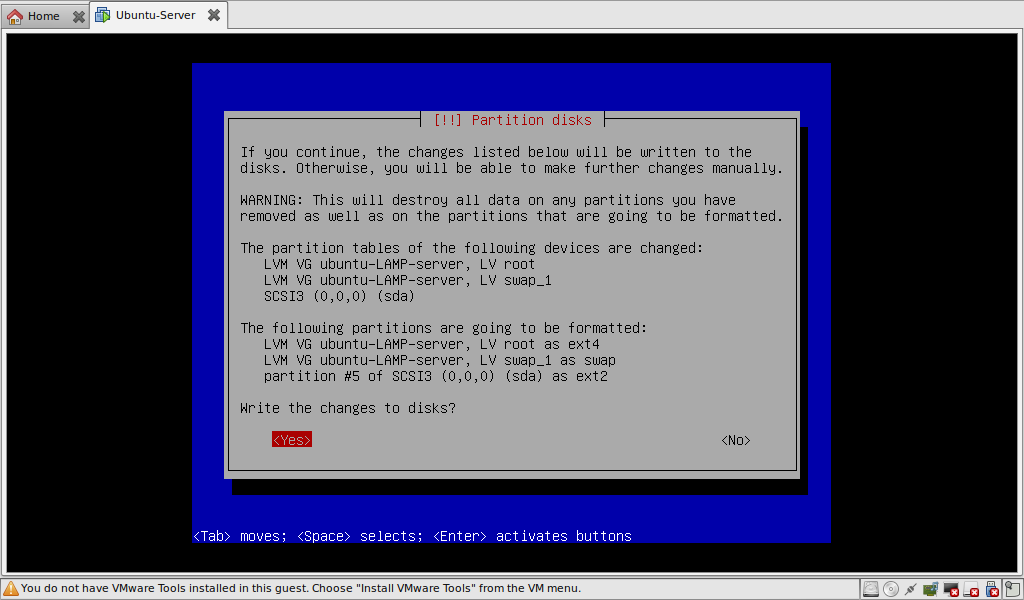The width and height of the screenshot is (1024, 600).
Task: Close the Home tab
Action: [x=78, y=16]
